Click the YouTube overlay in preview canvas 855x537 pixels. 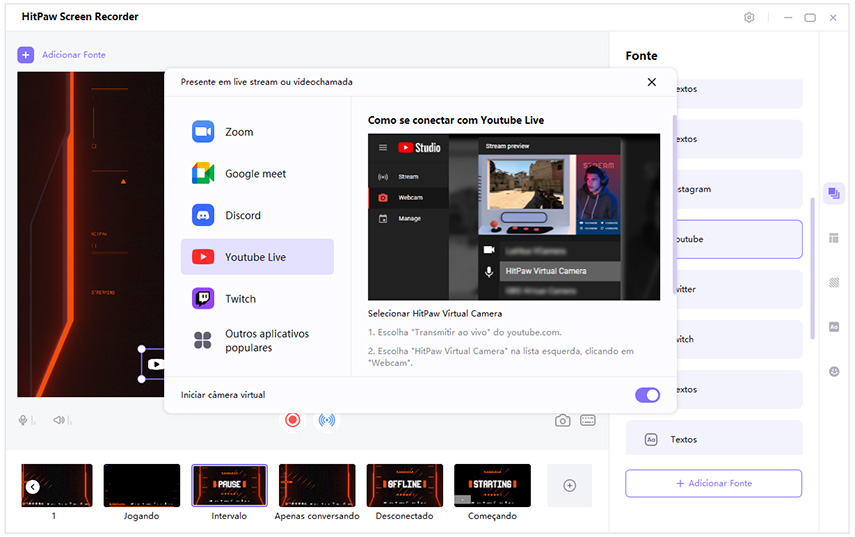click(153, 364)
